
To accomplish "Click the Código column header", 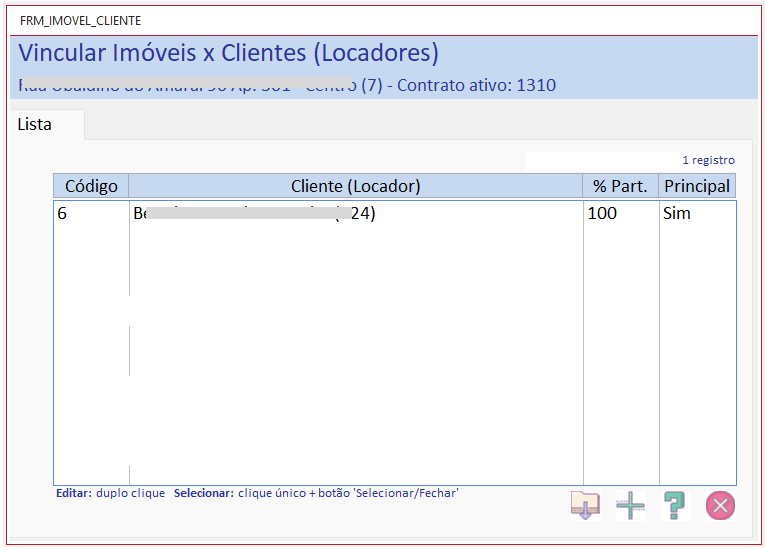I will point(91,186).
